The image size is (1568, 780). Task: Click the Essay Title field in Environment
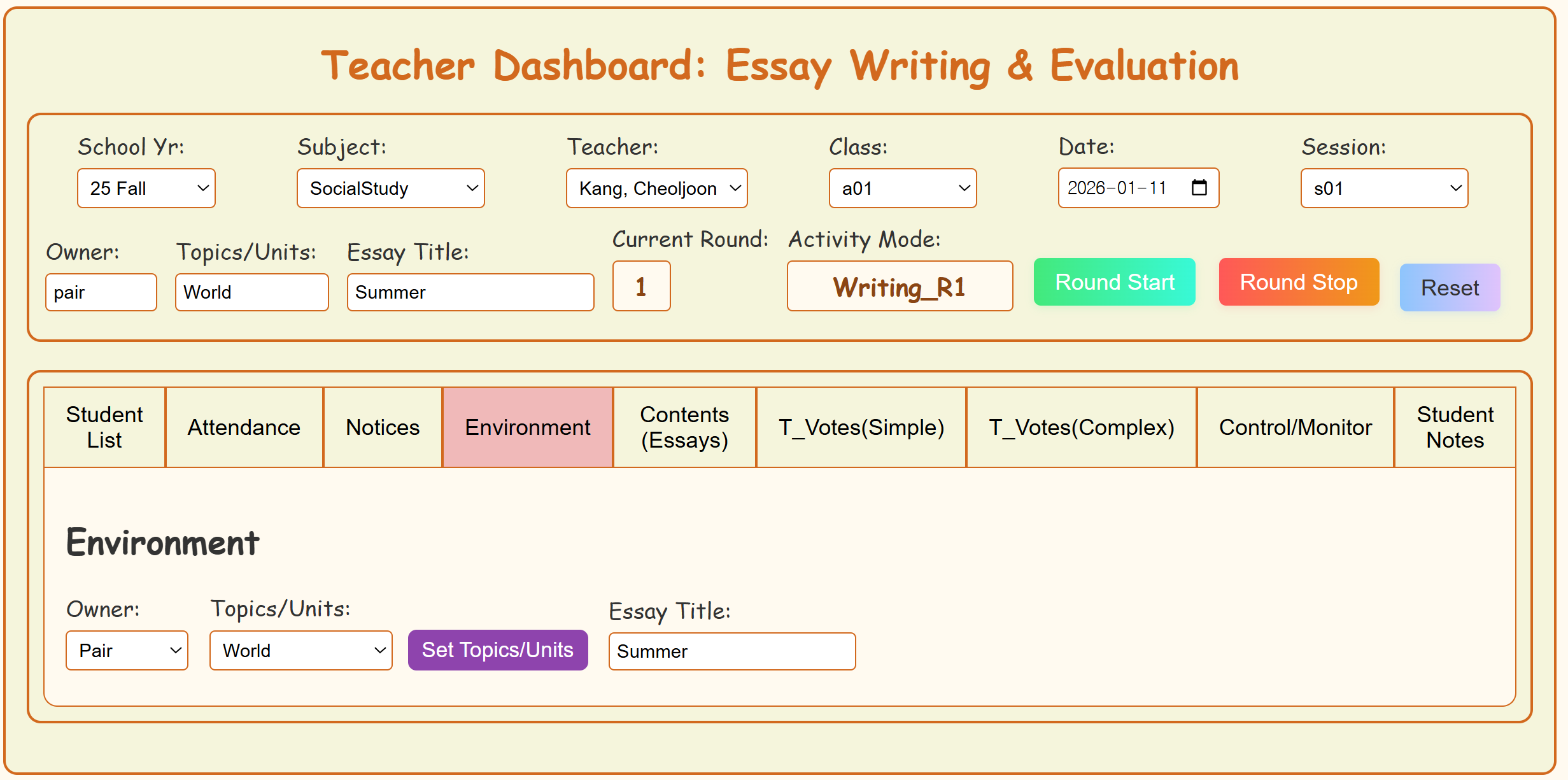point(731,651)
